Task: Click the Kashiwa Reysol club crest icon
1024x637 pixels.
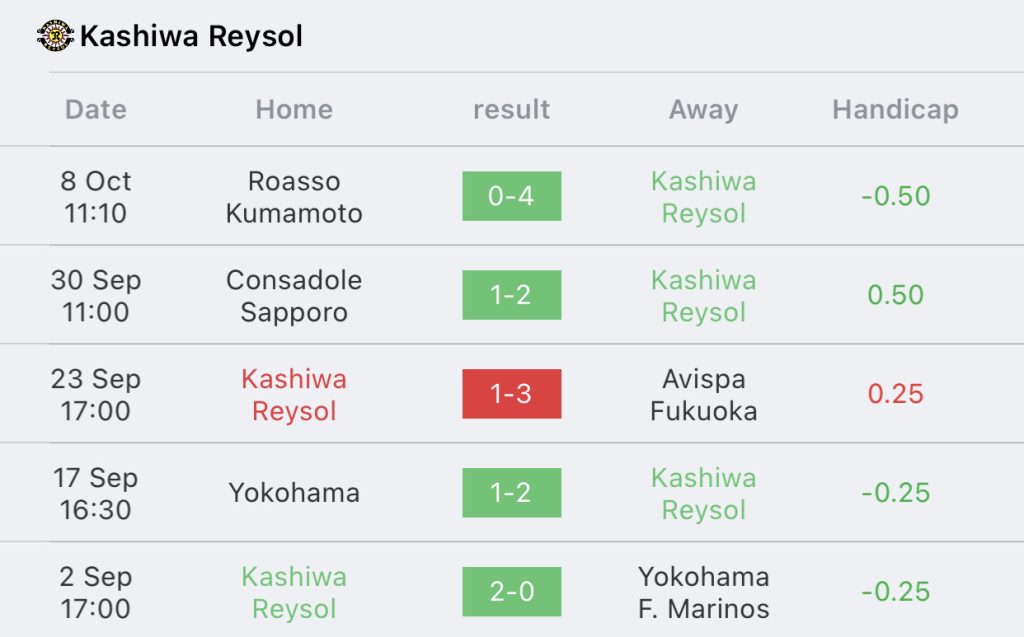Action: tap(55, 35)
